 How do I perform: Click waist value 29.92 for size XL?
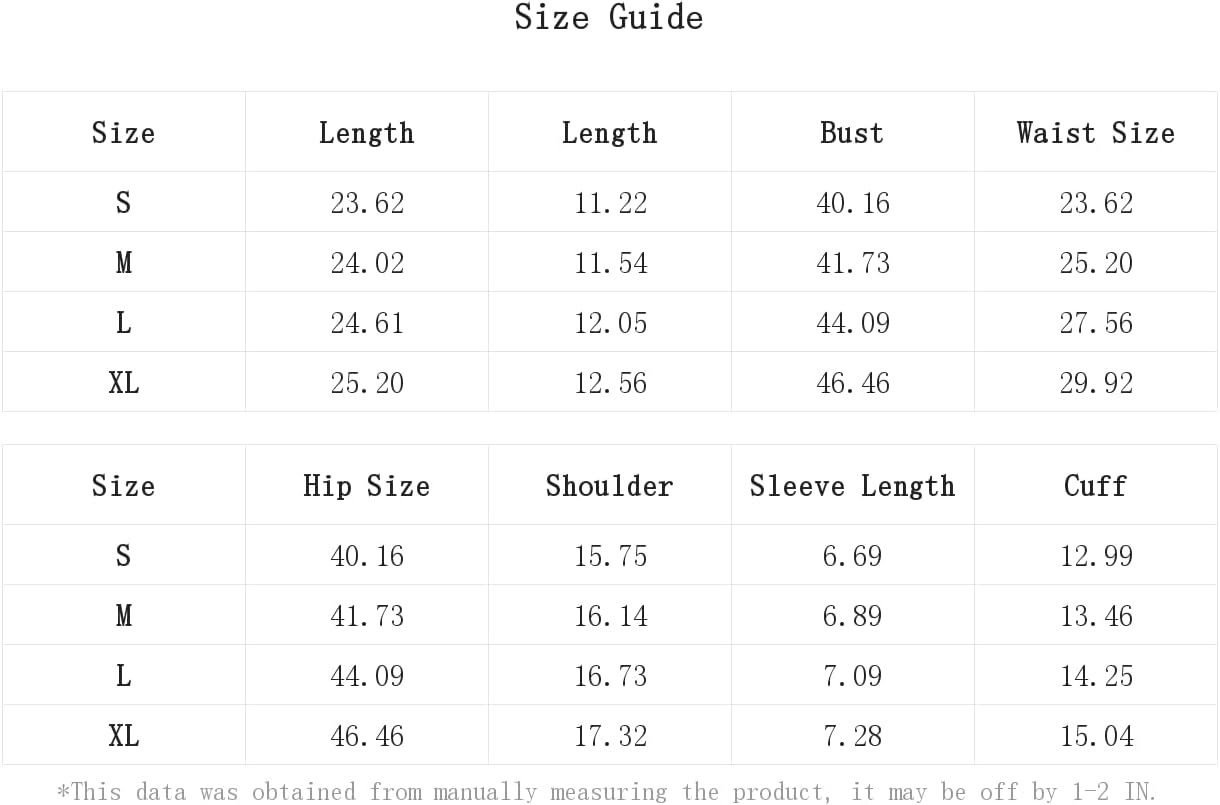click(1096, 383)
